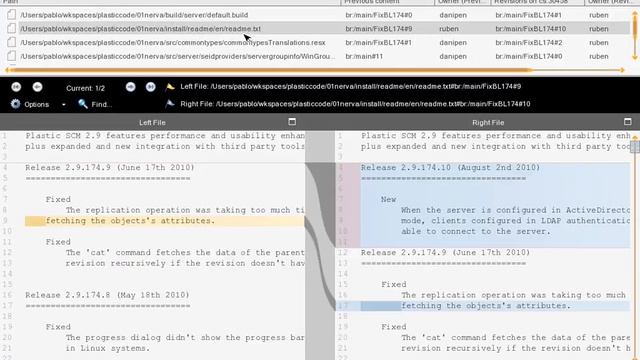Select the commontypesTranslations.resx path
This screenshot has height=360, width=640.
coord(173,43)
